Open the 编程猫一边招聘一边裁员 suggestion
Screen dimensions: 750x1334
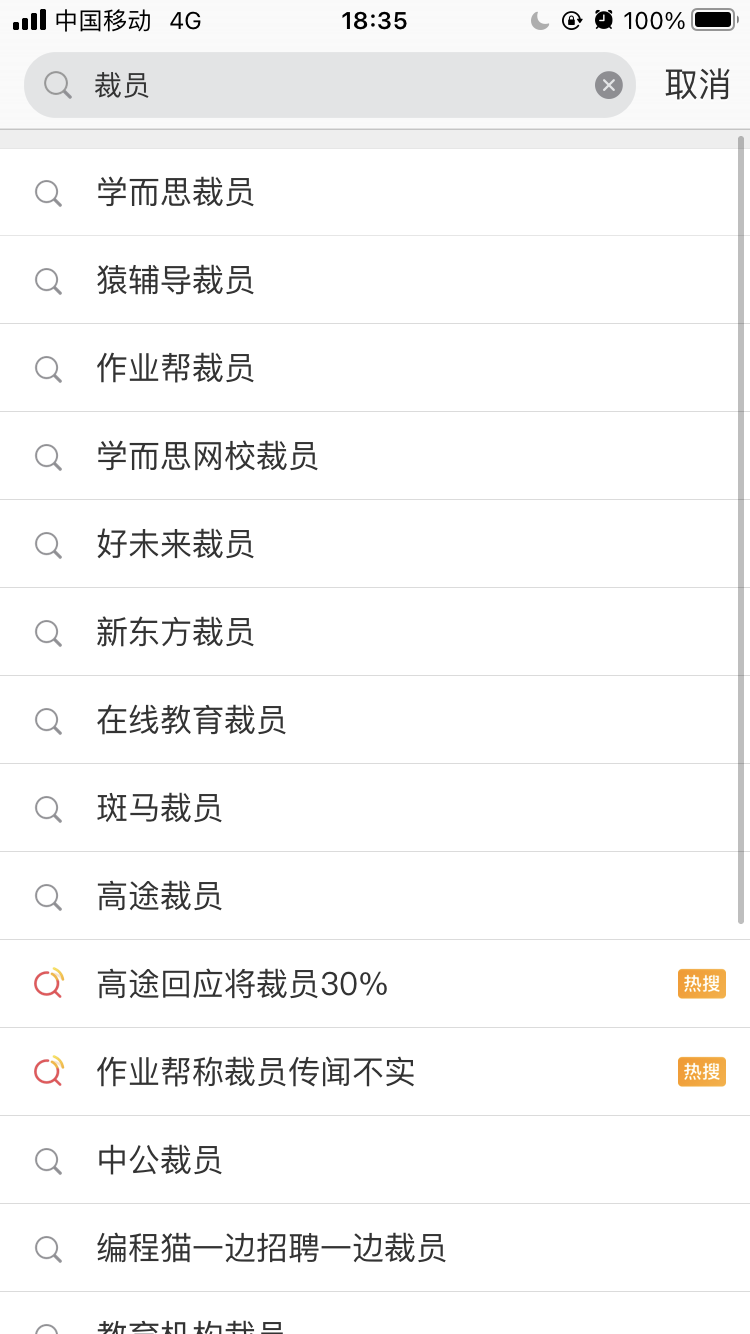click(x=271, y=1248)
